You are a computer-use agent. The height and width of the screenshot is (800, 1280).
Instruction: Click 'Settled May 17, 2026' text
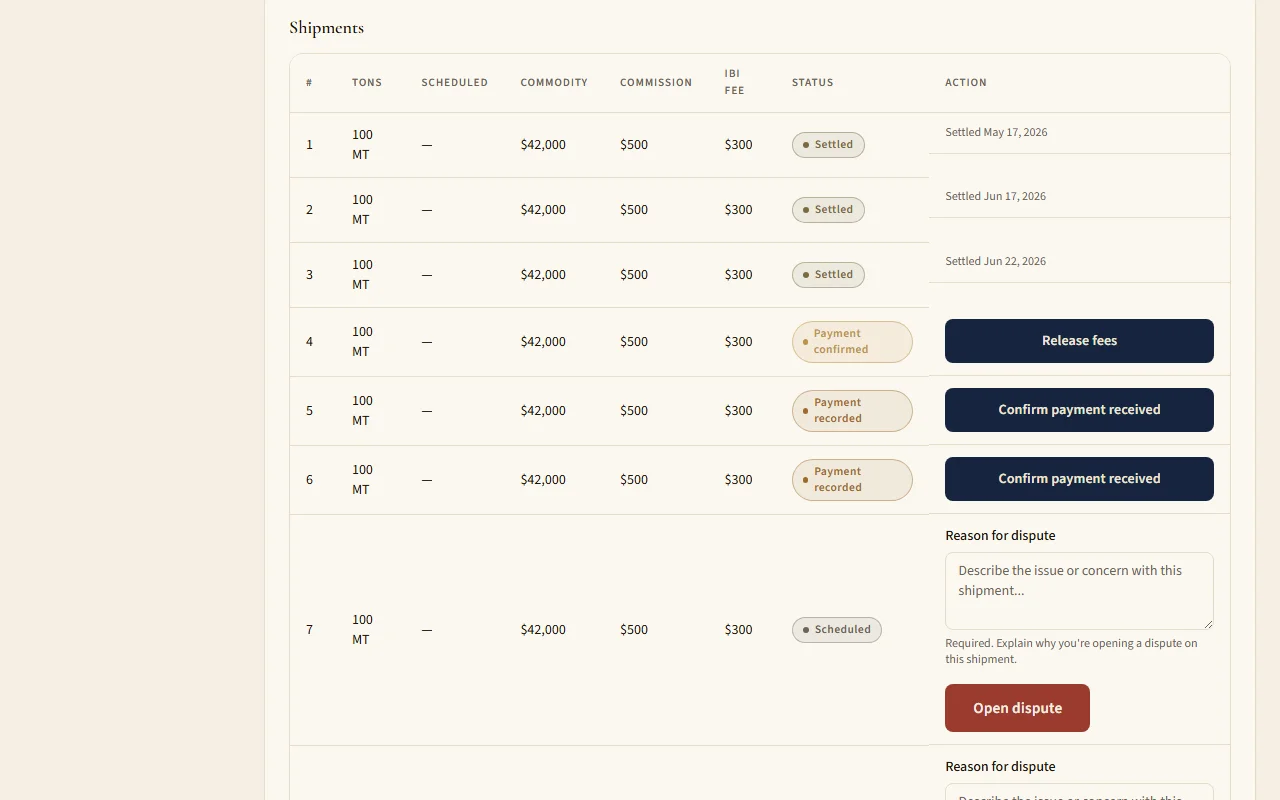[x=996, y=132]
